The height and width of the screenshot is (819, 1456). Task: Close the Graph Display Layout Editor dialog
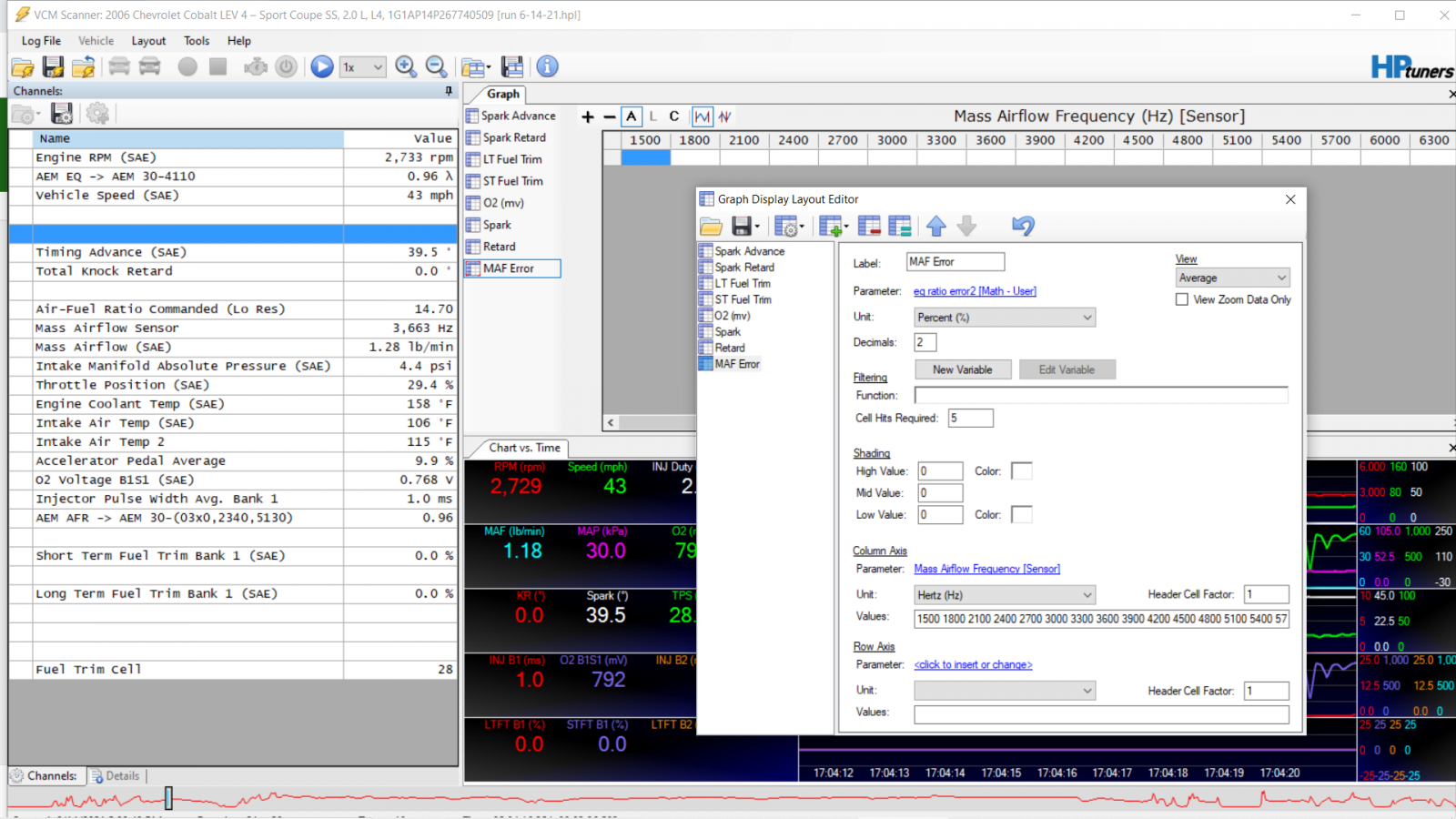(x=1290, y=199)
